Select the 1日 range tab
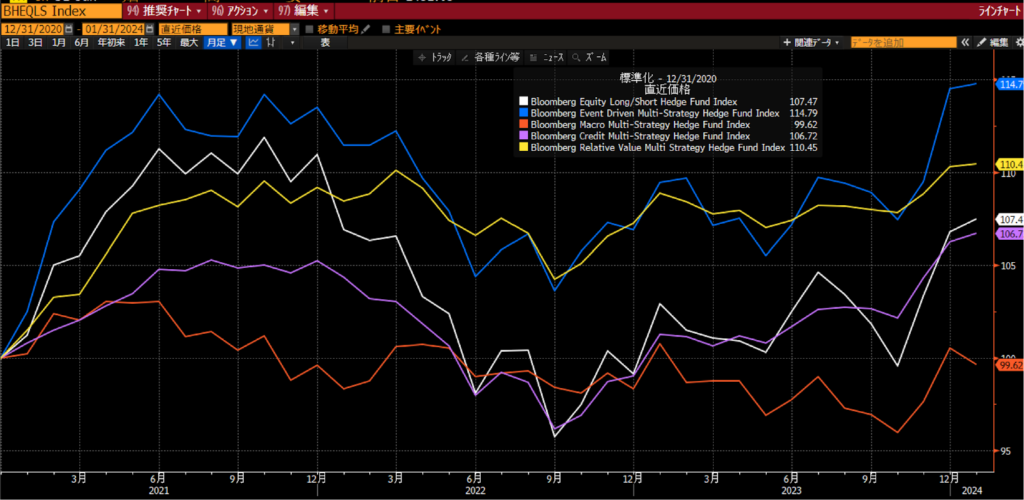Screen dimensions: 1024x500 coord(12,42)
